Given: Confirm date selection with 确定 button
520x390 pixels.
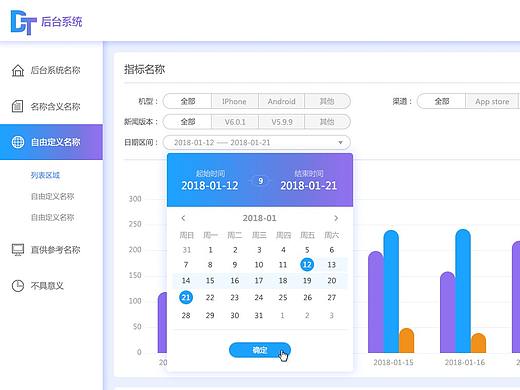Looking at the screenshot, I should [x=260, y=350].
